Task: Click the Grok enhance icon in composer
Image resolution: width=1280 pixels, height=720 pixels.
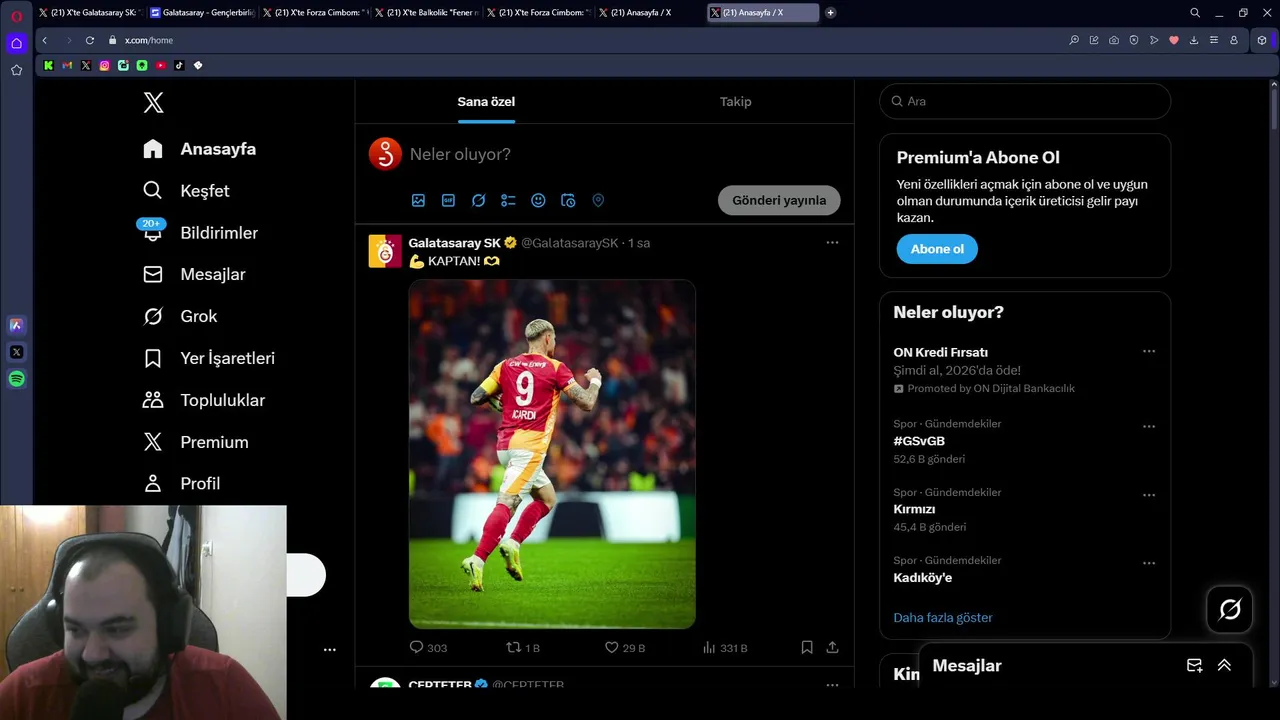Action: coord(478,200)
